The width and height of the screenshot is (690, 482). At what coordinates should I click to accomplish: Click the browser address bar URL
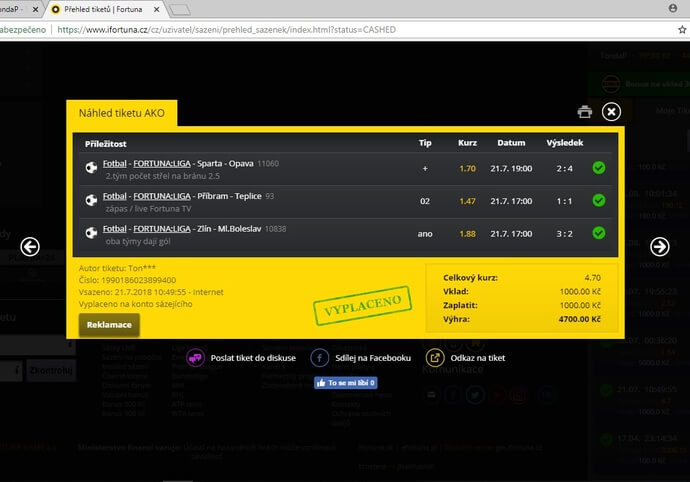click(227, 29)
